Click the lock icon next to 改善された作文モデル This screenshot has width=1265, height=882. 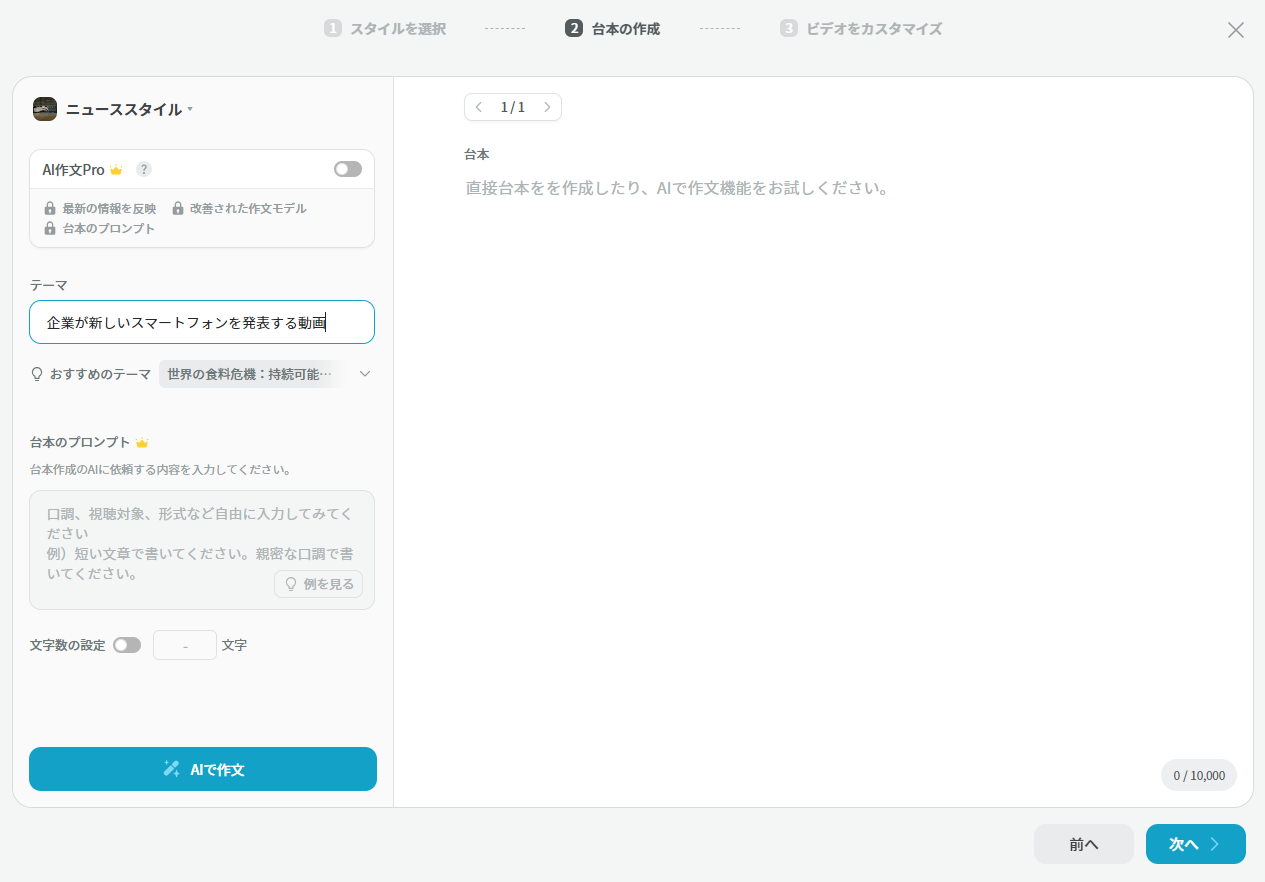tap(178, 209)
